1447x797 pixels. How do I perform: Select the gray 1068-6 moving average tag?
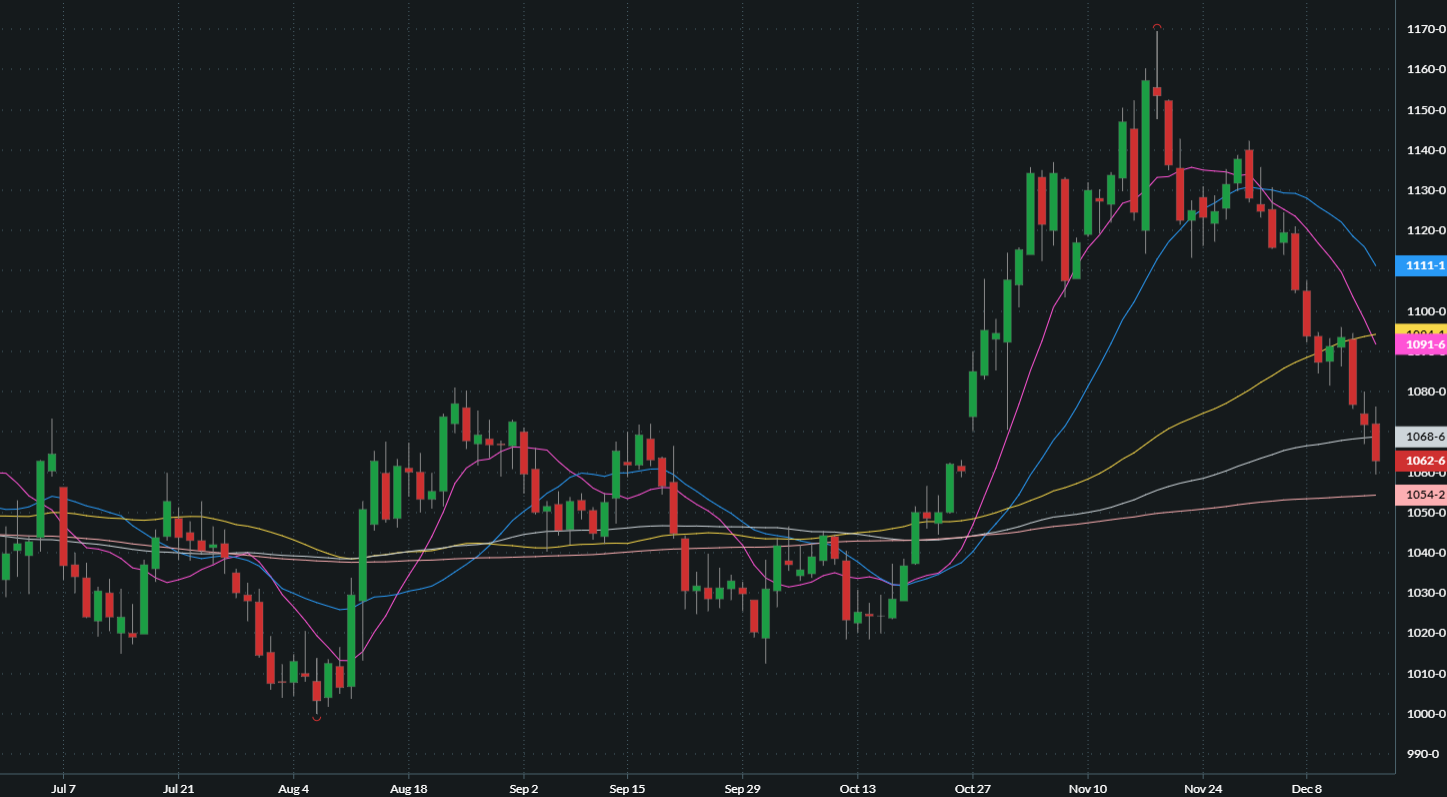1425,437
